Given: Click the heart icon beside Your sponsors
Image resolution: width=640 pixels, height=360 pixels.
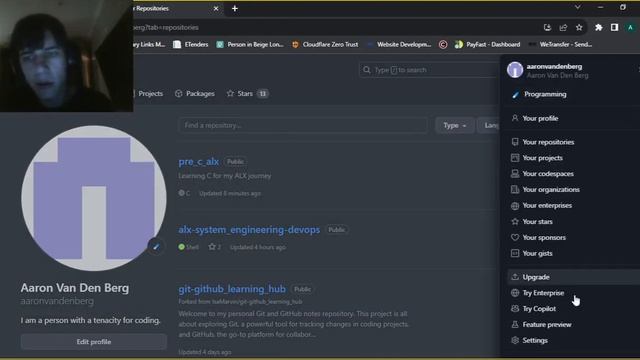Looking at the screenshot, I should [x=515, y=238].
